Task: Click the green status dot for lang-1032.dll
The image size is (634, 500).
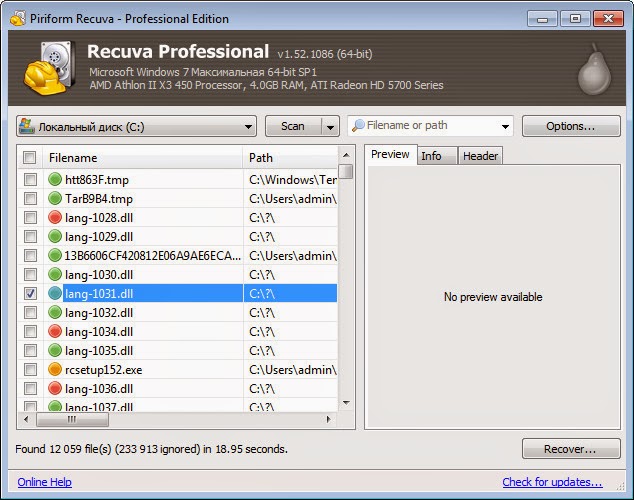Action: click(55, 312)
